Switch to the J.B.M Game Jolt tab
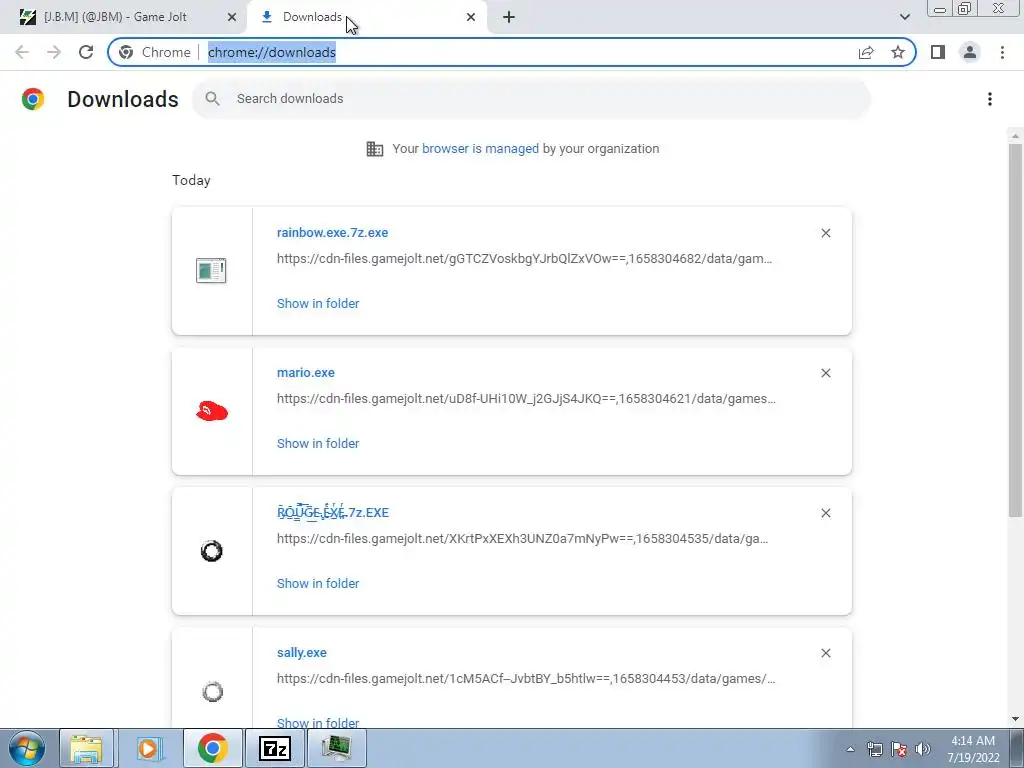Screen dimensions: 1024x768 [x=123, y=17]
